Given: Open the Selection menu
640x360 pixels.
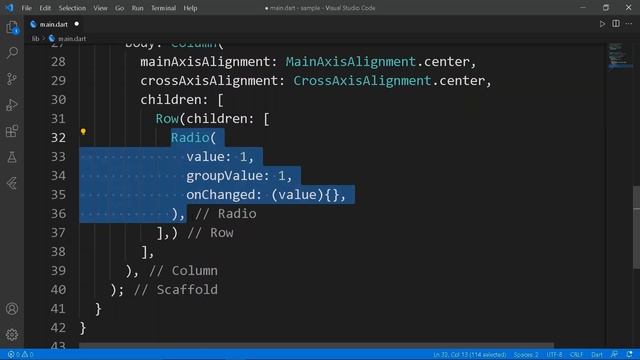Looking at the screenshot, I should point(72,8).
